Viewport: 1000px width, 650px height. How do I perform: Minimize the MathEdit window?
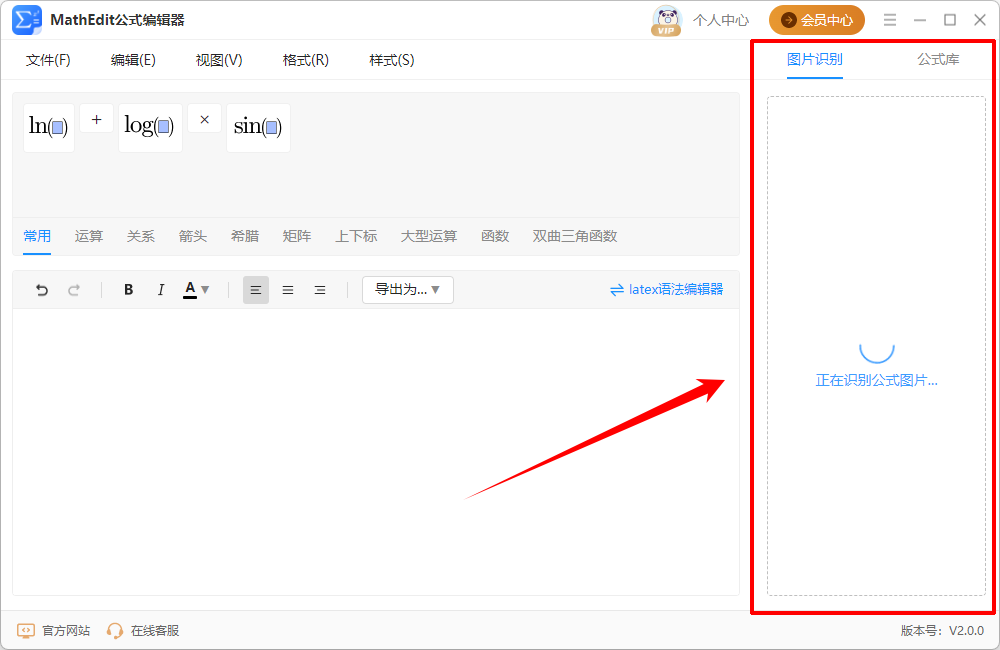(920, 20)
